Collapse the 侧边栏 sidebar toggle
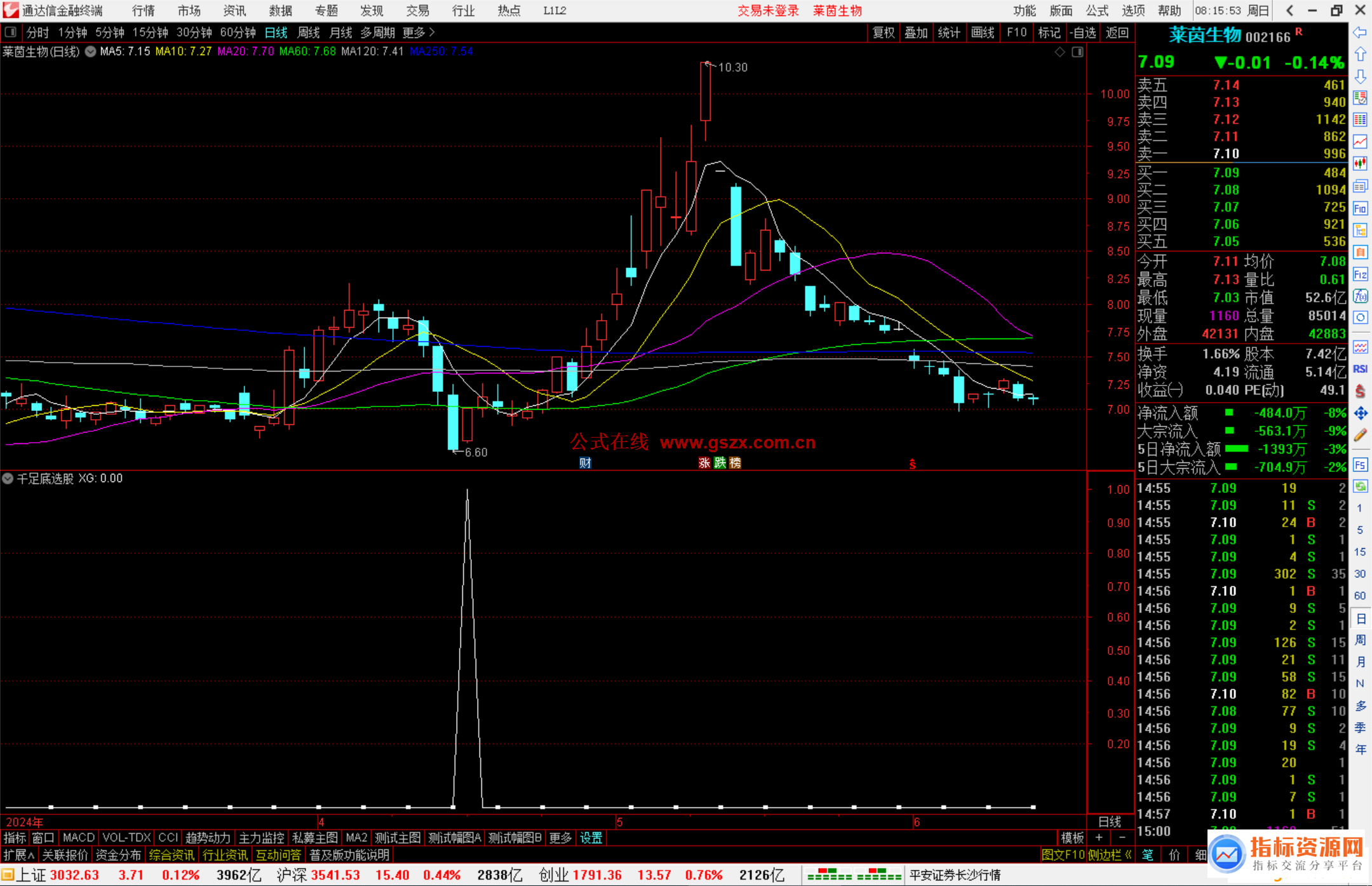The width and height of the screenshot is (1372, 886). click(x=1110, y=855)
